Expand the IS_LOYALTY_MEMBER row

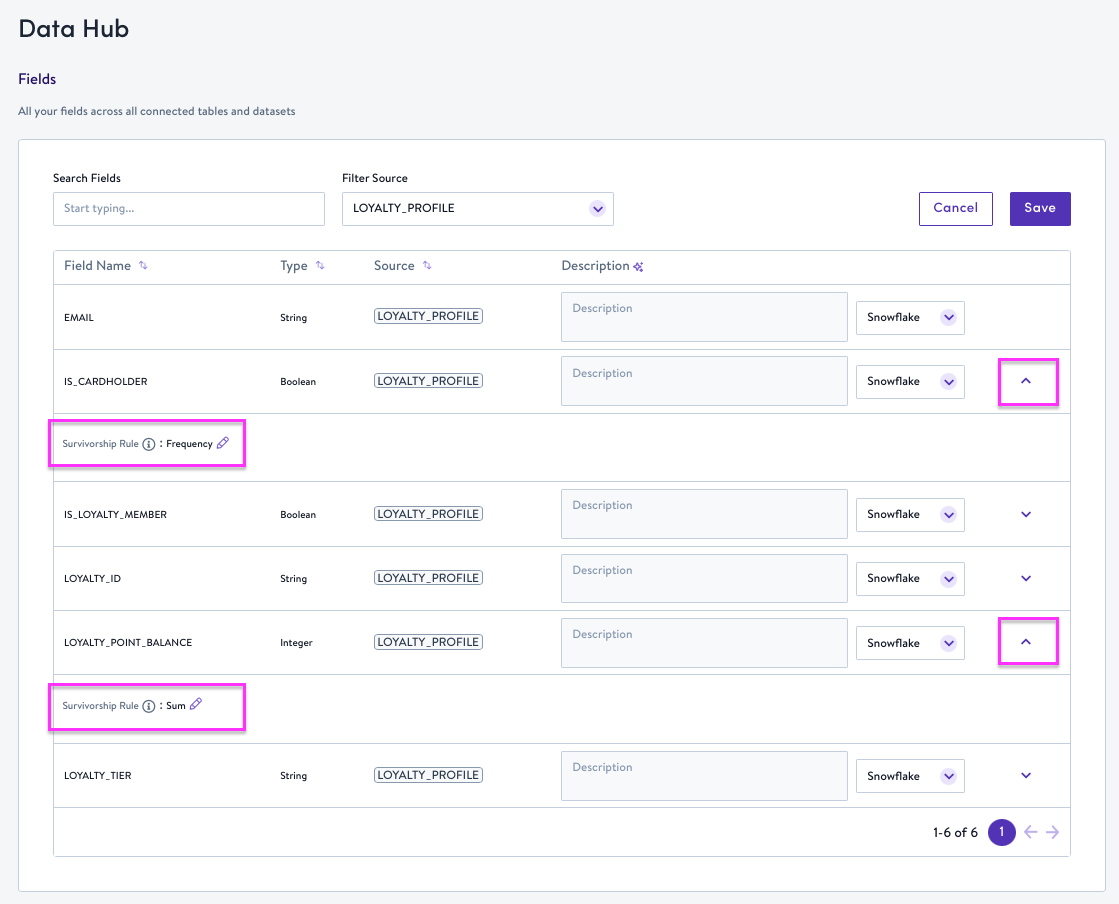click(1026, 514)
